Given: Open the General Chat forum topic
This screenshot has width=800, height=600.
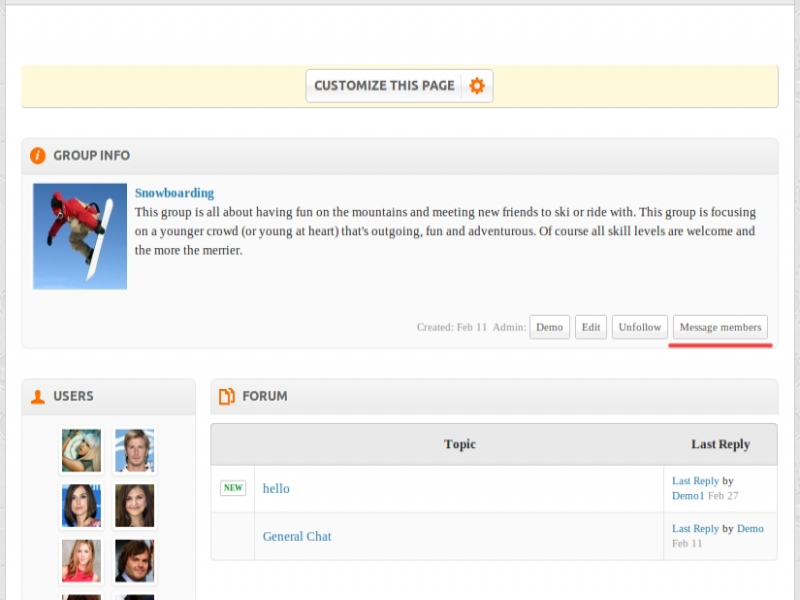Looking at the screenshot, I should (x=297, y=537).
